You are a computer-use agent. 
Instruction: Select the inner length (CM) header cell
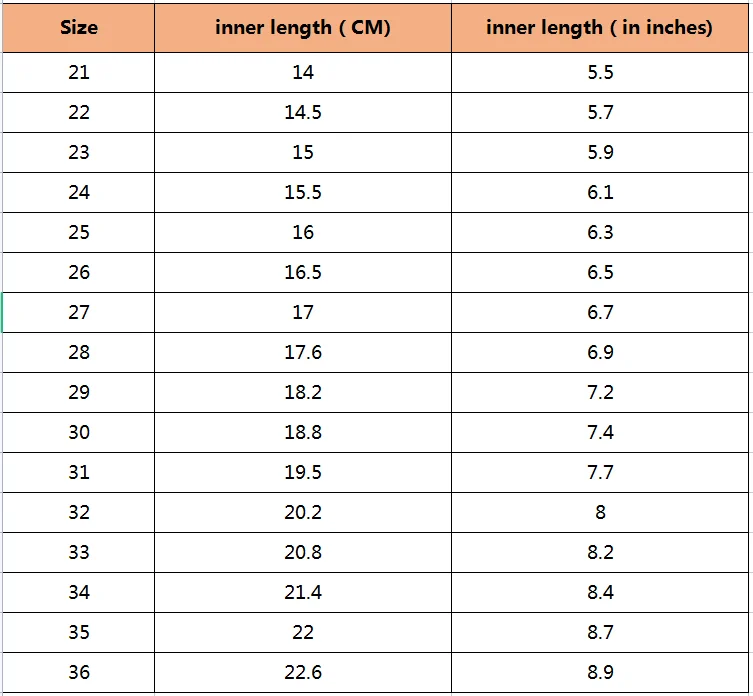(x=303, y=28)
